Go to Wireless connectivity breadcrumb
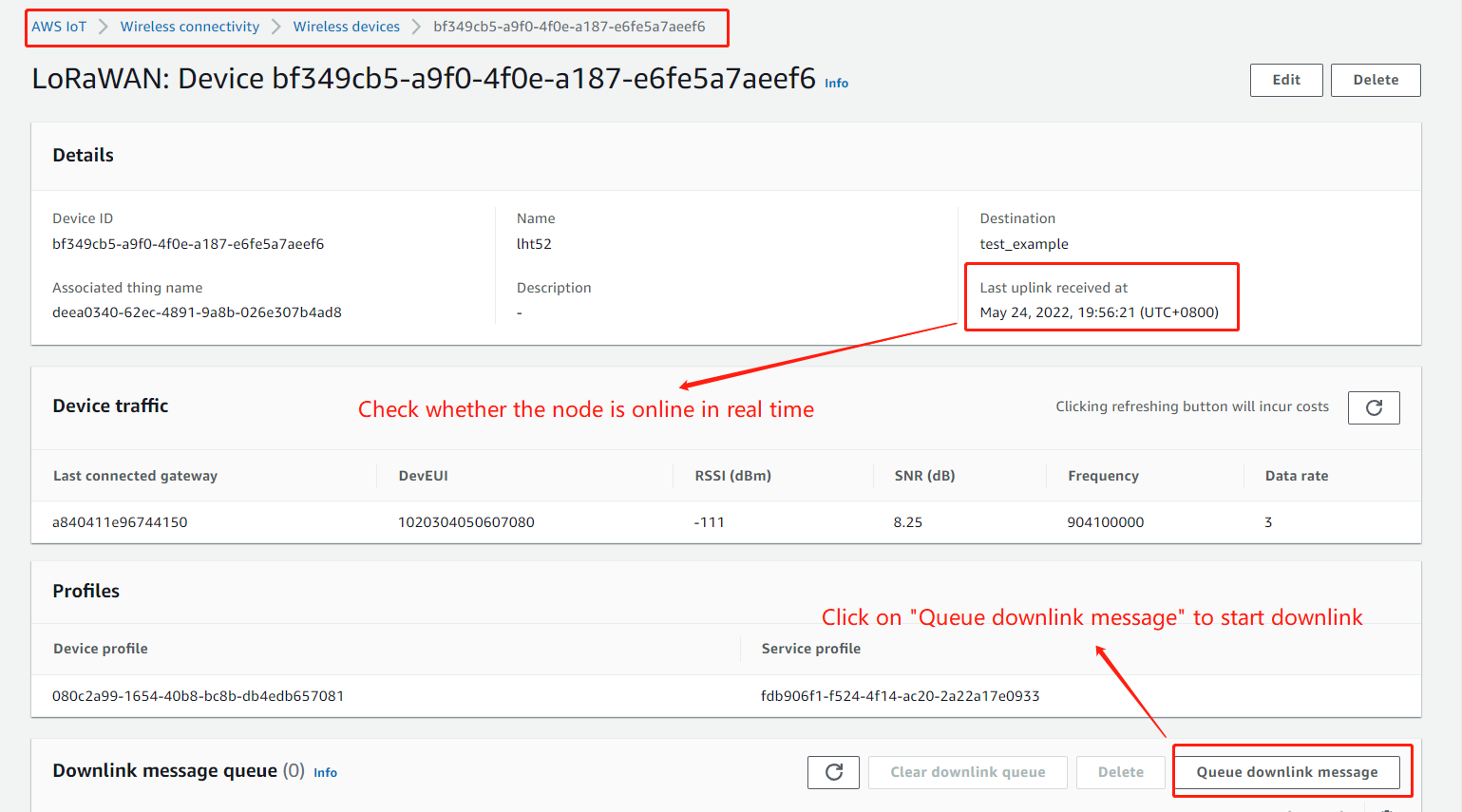1462x812 pixels. (190, 27)
